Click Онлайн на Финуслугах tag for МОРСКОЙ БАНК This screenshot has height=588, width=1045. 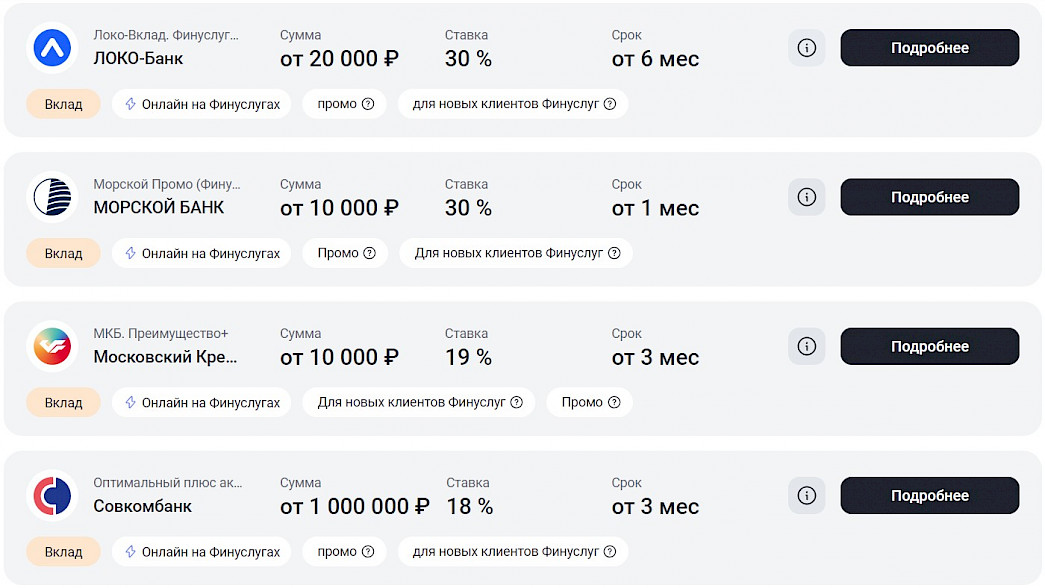point(201,253)
